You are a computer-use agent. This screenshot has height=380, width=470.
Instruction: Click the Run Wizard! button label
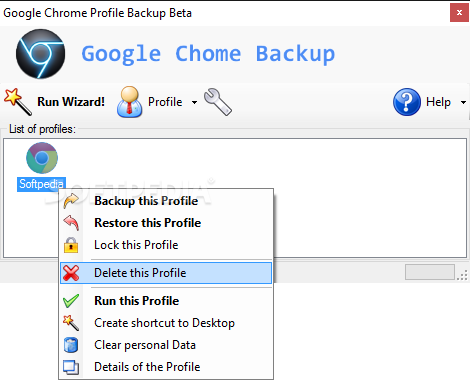point(71,102)
